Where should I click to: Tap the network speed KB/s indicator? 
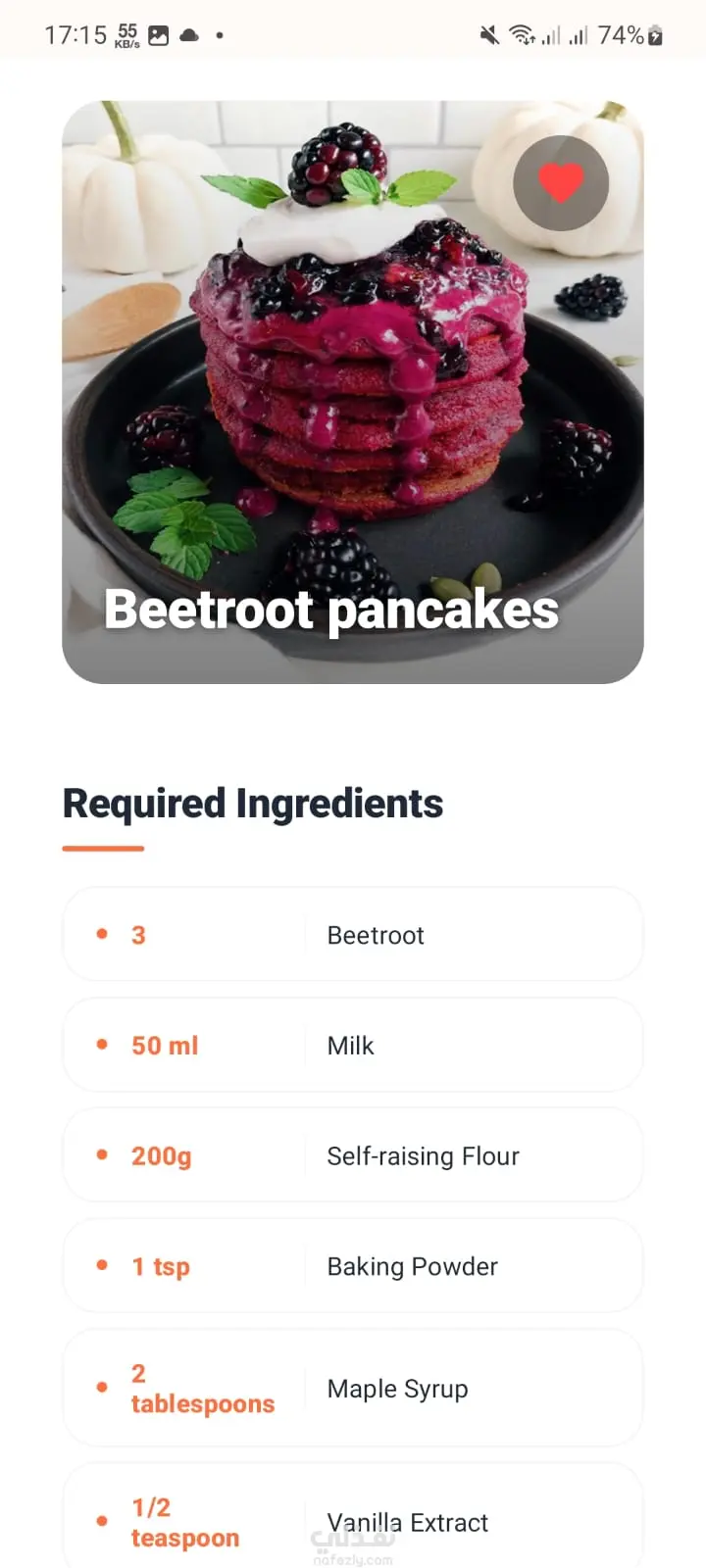[127, 35]
